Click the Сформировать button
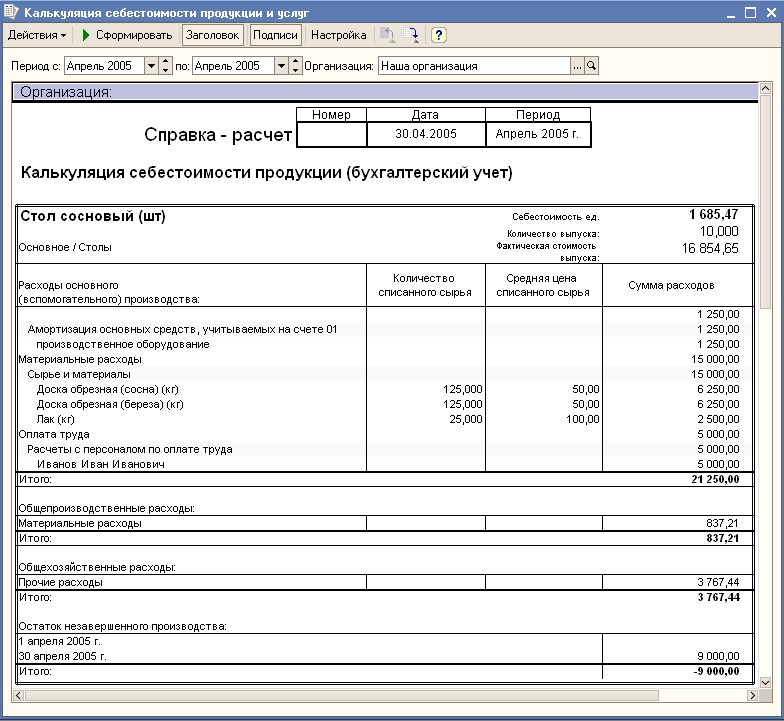784x721 pixels. tap(127, 35)
